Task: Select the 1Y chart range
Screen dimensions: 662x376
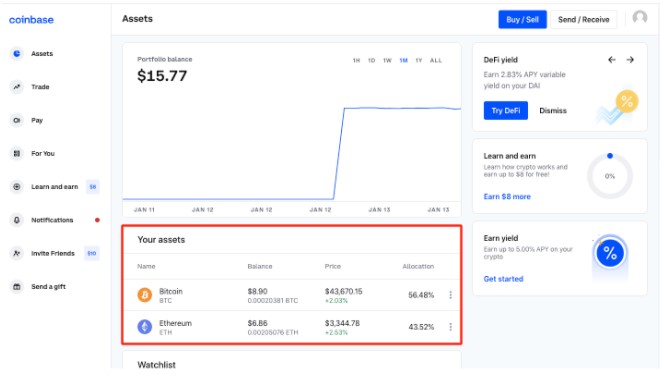Action: [x=419, y=61]
